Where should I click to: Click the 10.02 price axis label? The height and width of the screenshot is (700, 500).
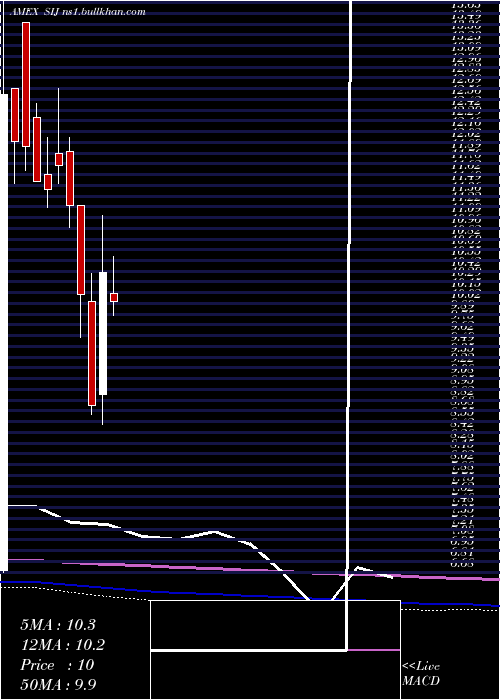point(466,296)
